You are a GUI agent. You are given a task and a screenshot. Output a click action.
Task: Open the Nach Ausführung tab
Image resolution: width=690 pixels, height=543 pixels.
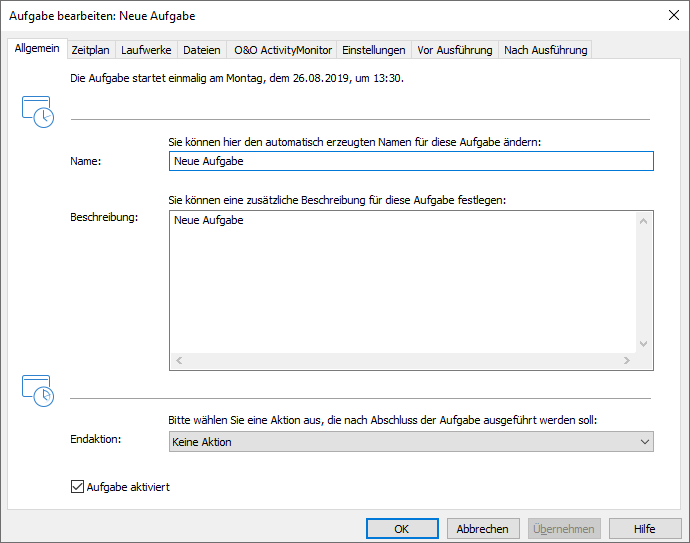pyautogui.click(x=545, y=50)
